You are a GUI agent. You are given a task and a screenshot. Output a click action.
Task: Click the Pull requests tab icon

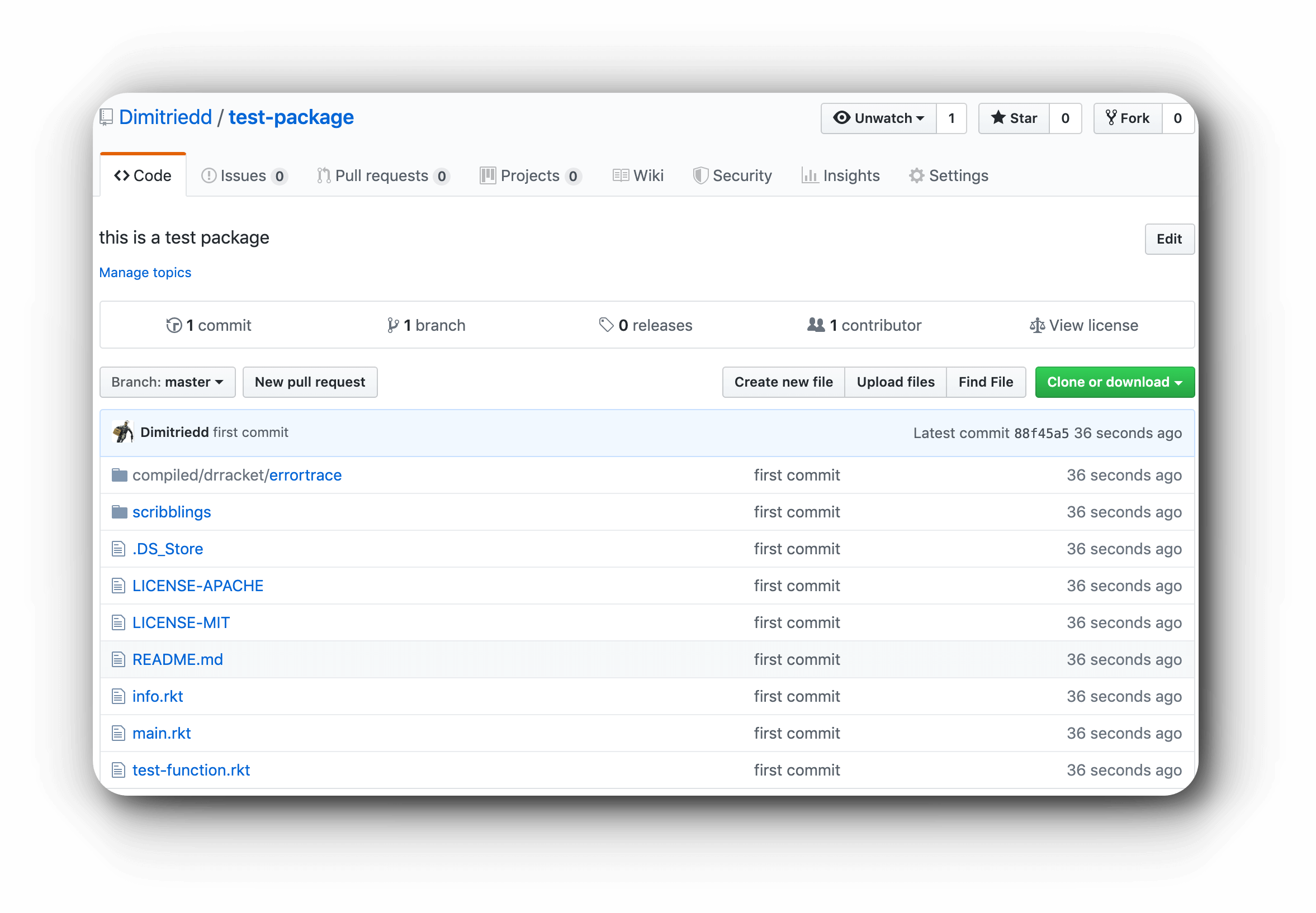[x=324, y=175]
